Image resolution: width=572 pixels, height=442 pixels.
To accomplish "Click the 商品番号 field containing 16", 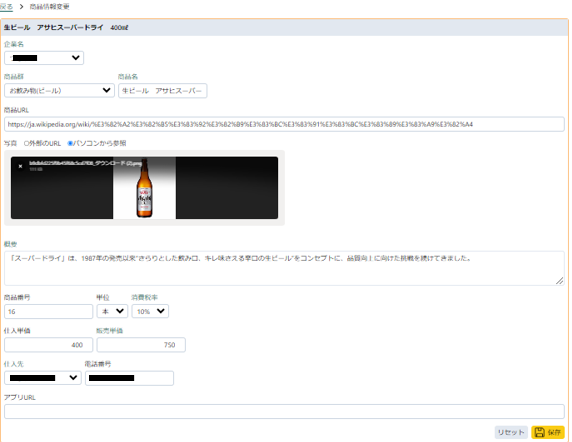I will (49, 311).
